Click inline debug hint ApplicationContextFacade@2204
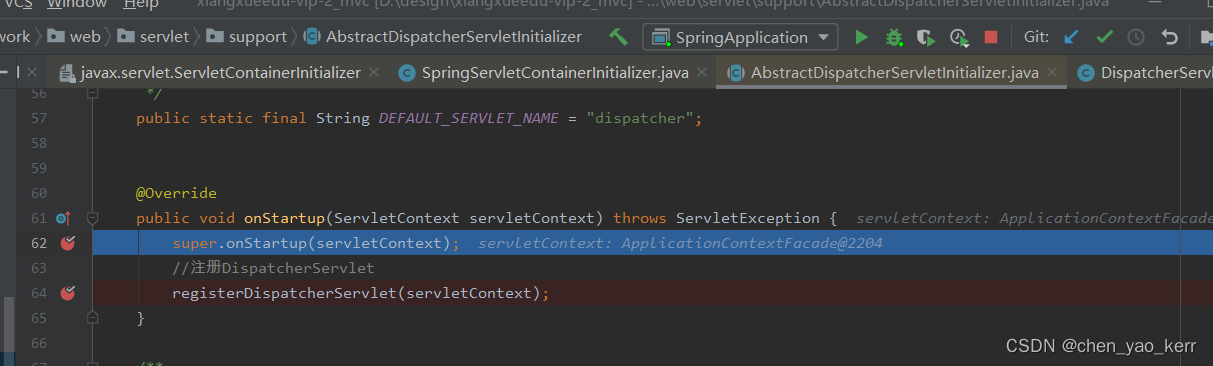 click(x=752, y=243)
